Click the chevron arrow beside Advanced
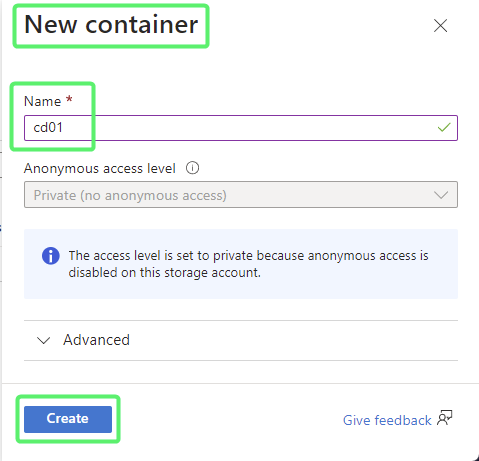 [x=43, y=340]
